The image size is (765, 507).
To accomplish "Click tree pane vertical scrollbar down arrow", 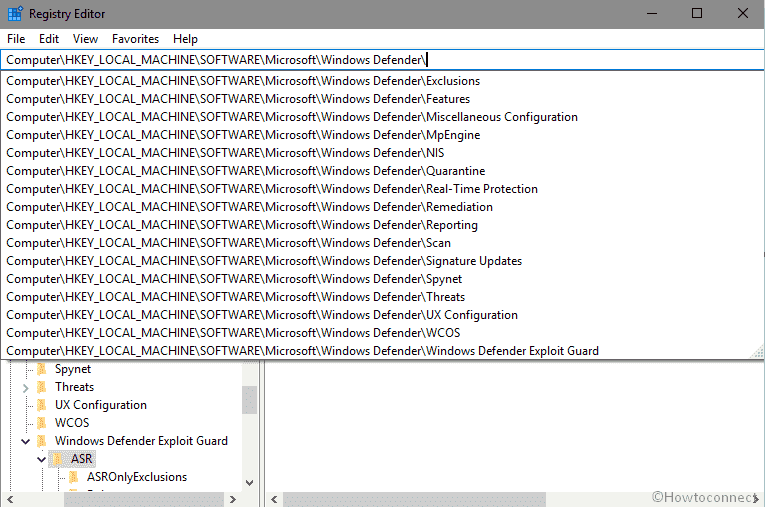I will (249, 483).
